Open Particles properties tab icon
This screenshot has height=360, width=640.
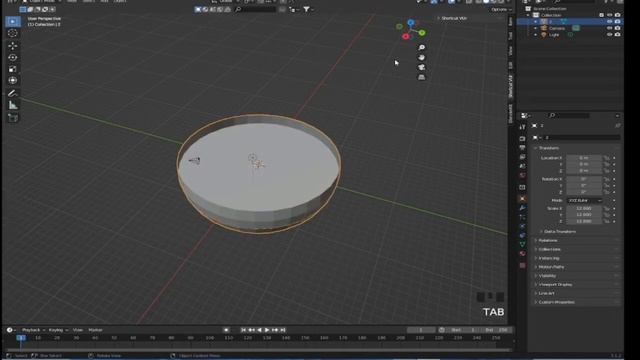522,217
